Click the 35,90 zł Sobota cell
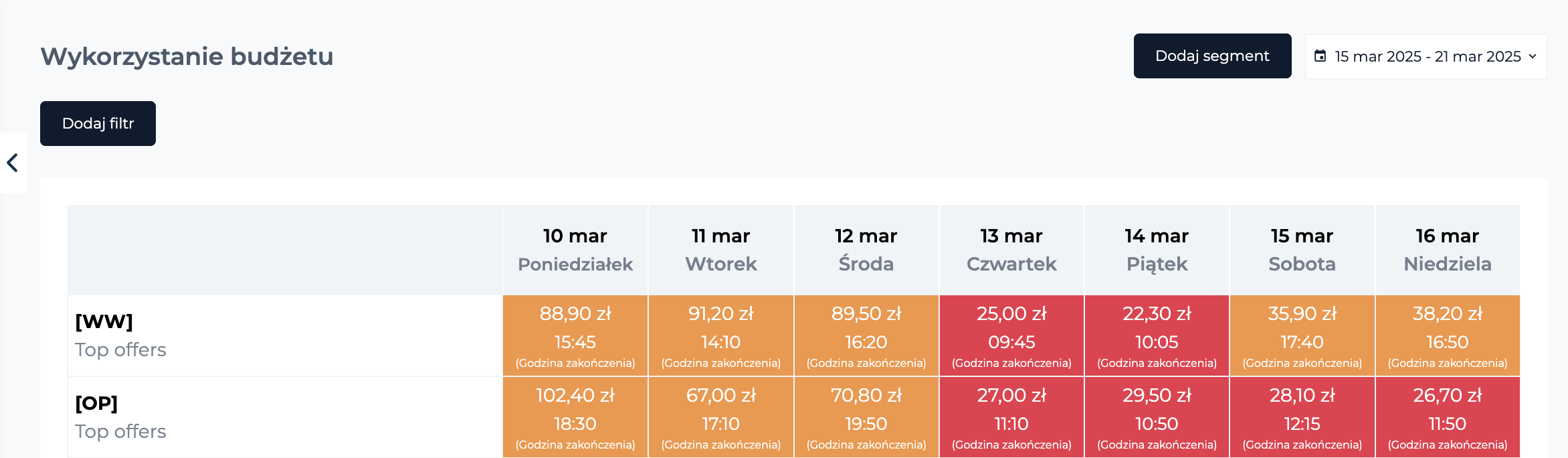Screen dimensions: 1568x458 click(x=1302, y=335)
